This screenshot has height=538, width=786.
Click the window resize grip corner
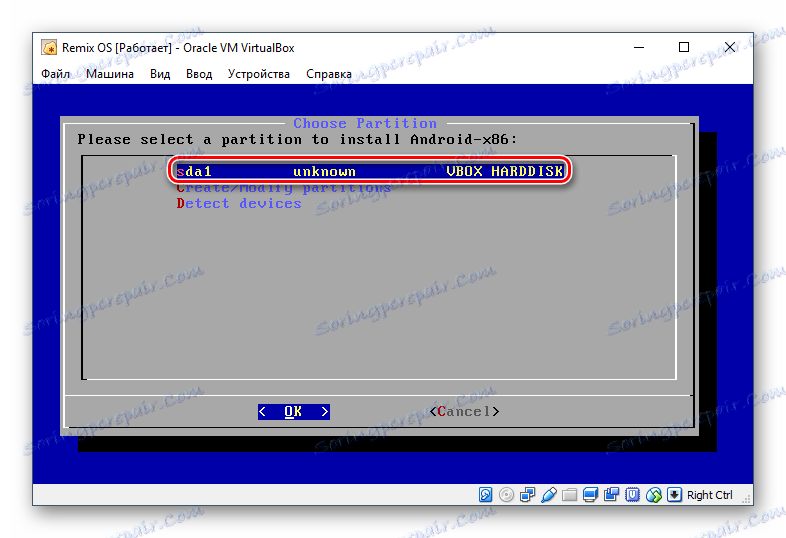[x=746, y=499]
